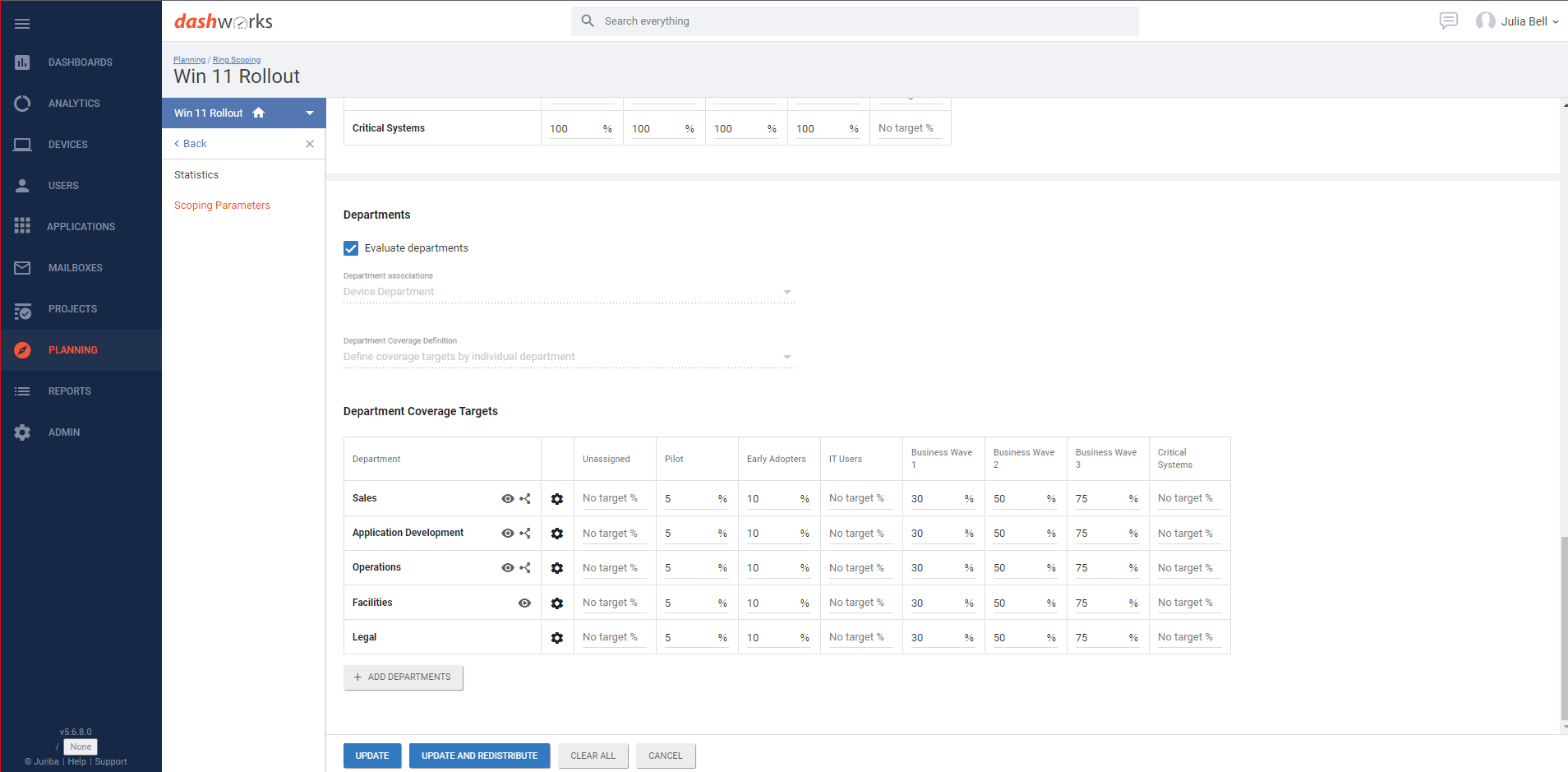Expand the Win 11 Rollout project dropdown
1568x772 pixels.
pos(310,113)
